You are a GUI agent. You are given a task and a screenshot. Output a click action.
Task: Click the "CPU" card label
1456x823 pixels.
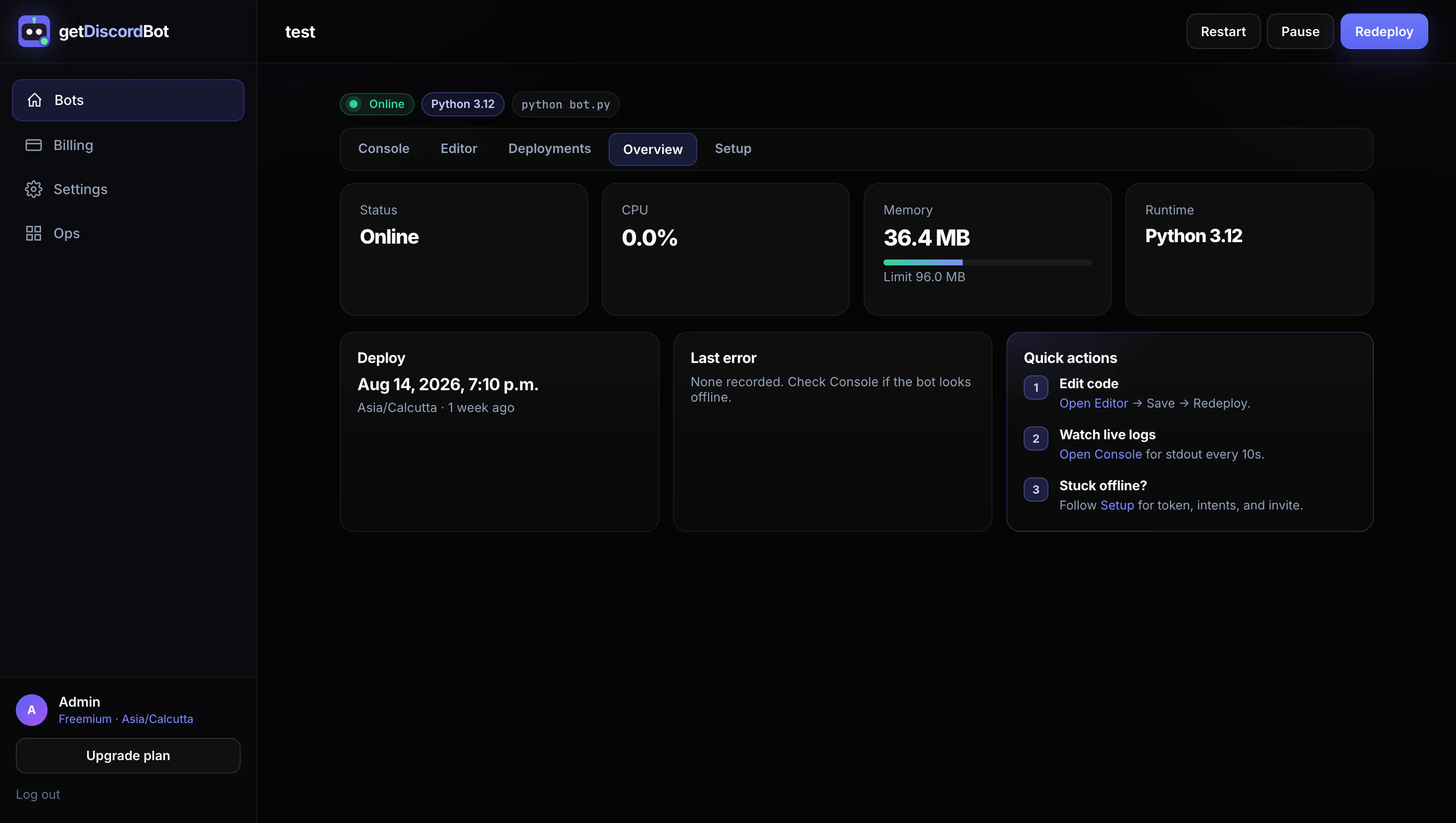635,209
